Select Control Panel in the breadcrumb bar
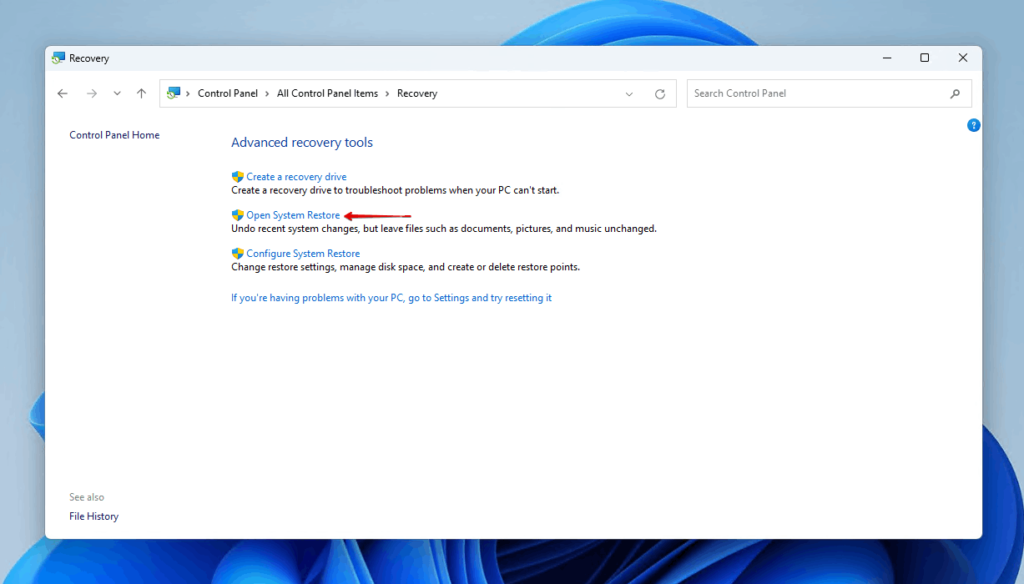Viewport: 1024px width, 584px height. point(227,93)
